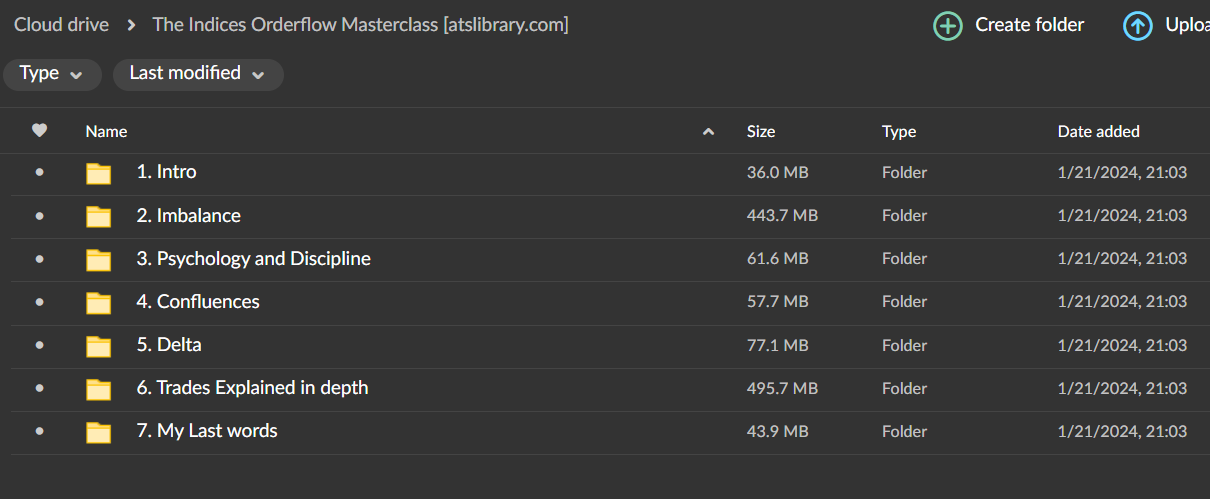Click the heart favorites column header icon
1210x499 pixels.
[x=40, y=130]
